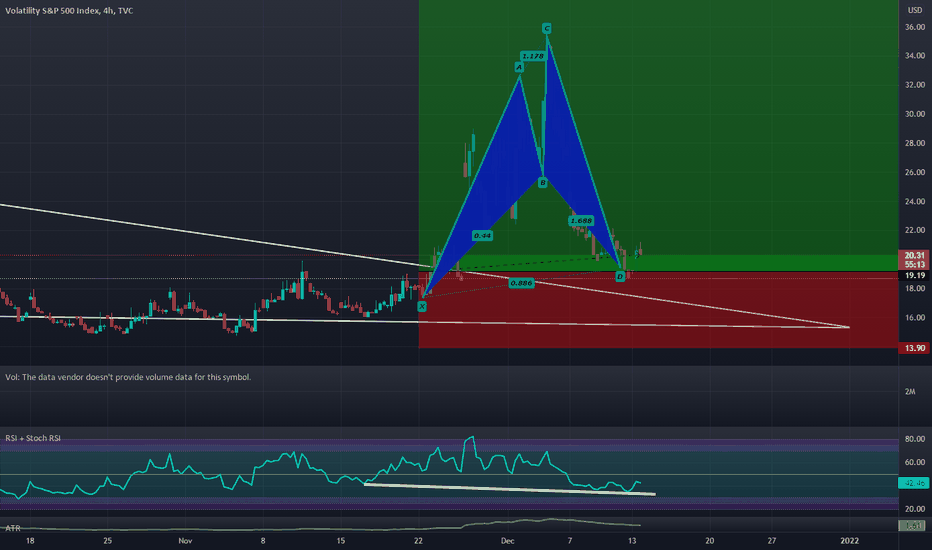This screenshot has width=932, height=550.
Task: Click the 80.00 RSI axis label
Action: coord(915,439)
